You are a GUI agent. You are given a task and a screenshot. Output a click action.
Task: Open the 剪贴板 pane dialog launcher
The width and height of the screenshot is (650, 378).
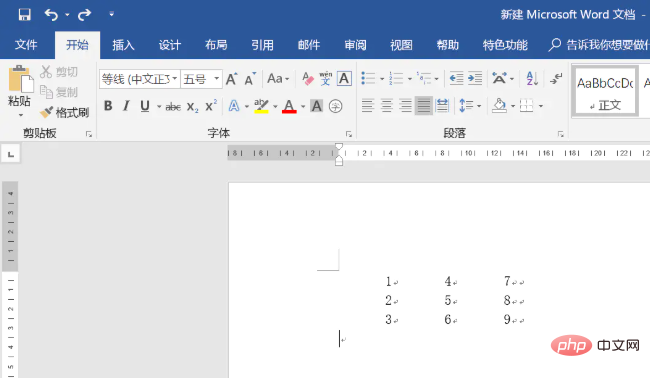pos(89,134)
